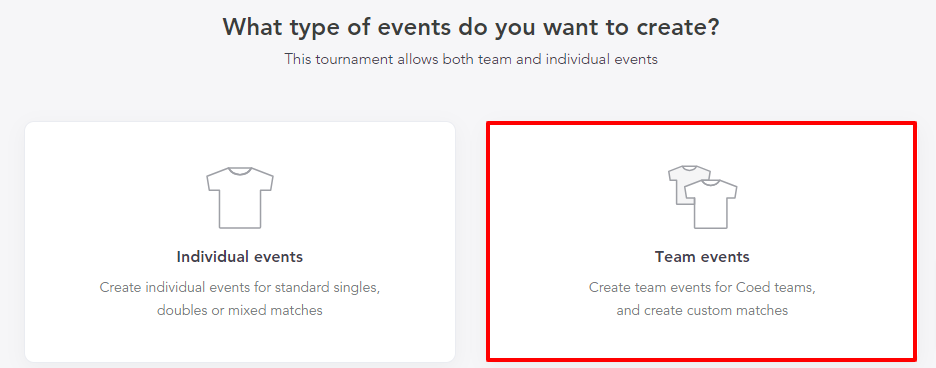
Task: Click the tournament allows both events subtitle
Action: pos(471,59)
